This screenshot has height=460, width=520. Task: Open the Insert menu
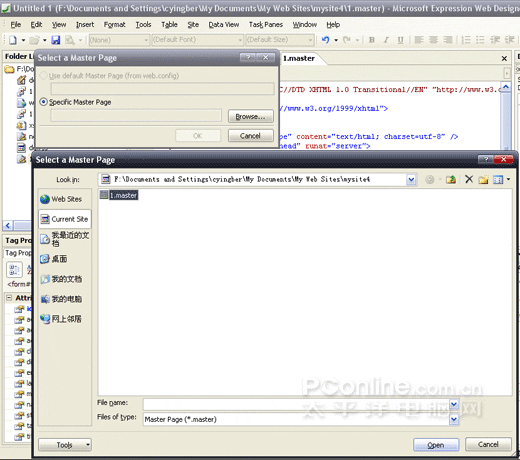pos(85,25)
